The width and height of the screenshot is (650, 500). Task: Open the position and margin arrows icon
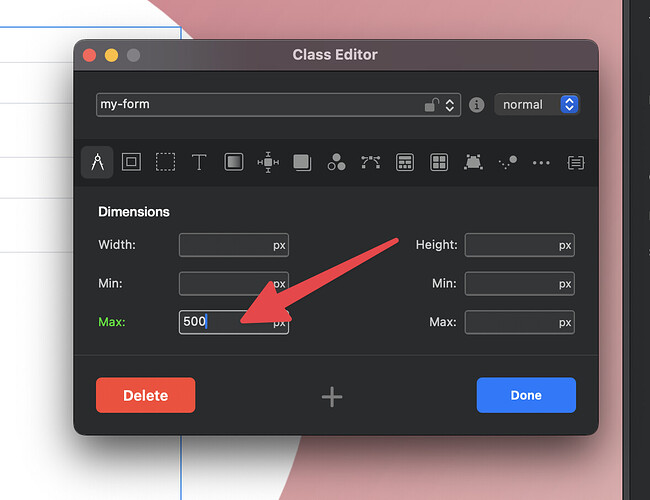click(268, 162)
